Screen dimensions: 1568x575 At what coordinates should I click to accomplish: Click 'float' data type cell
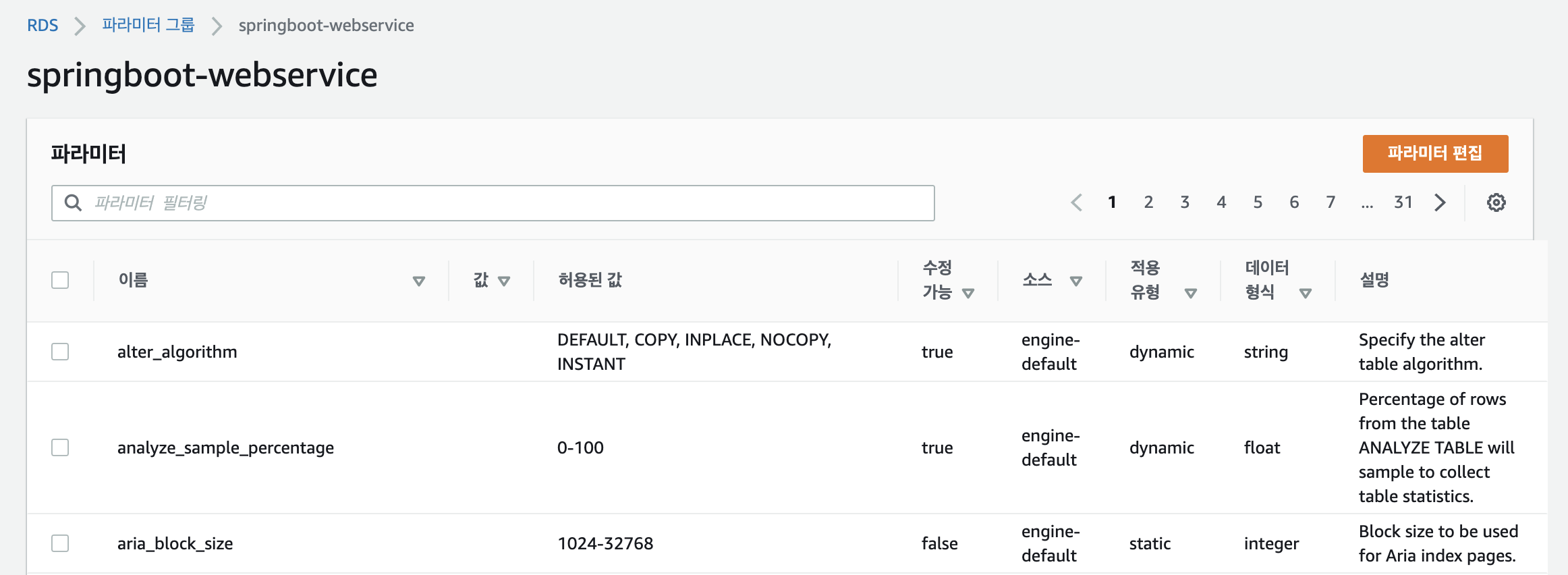point(1262,448)
